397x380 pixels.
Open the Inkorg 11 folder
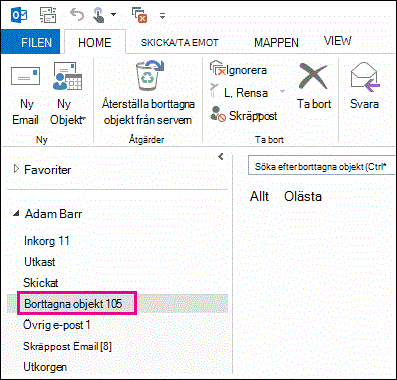pos(47,241)
